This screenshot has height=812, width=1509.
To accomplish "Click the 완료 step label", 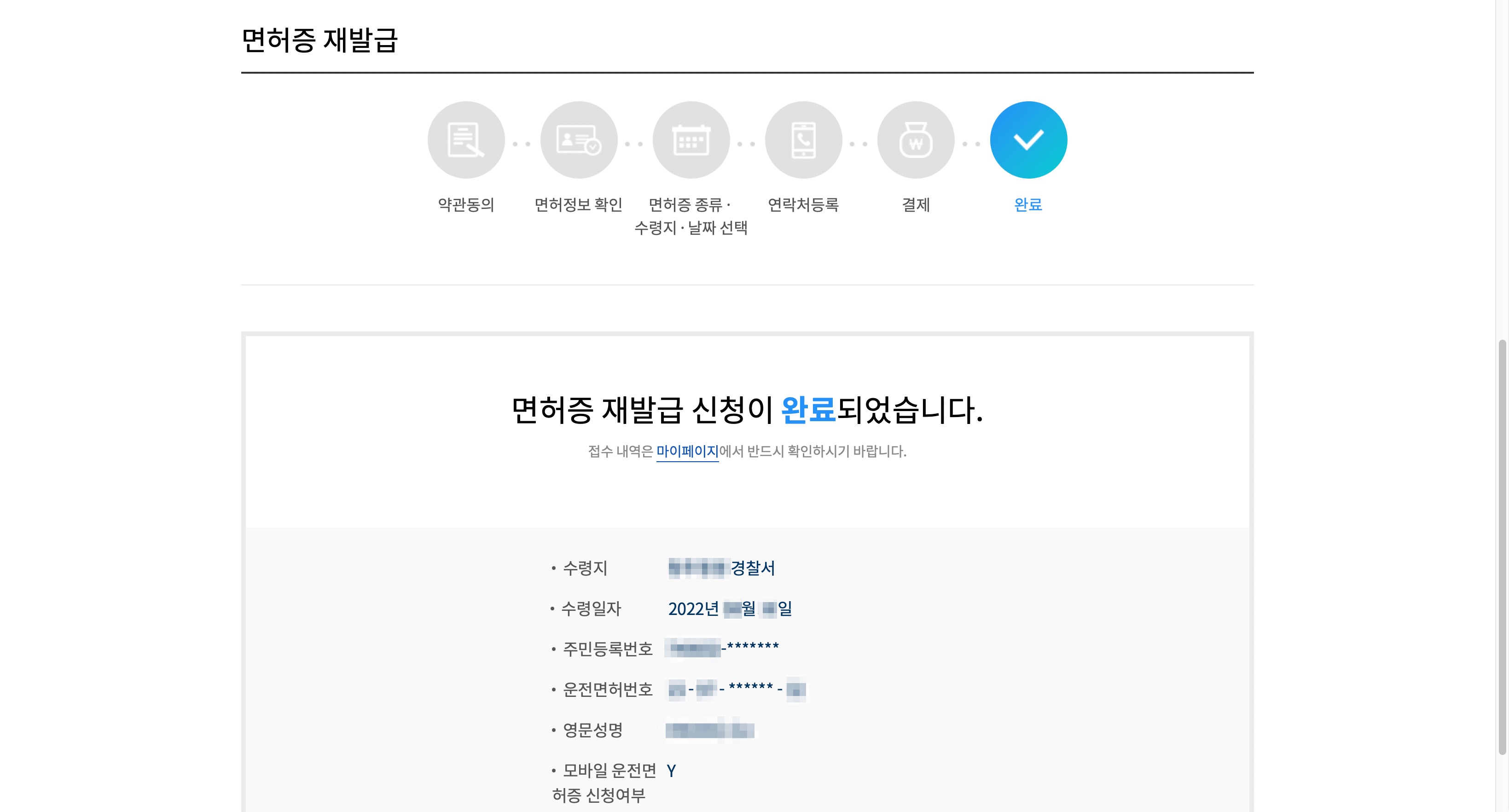I will point(1028,204).
